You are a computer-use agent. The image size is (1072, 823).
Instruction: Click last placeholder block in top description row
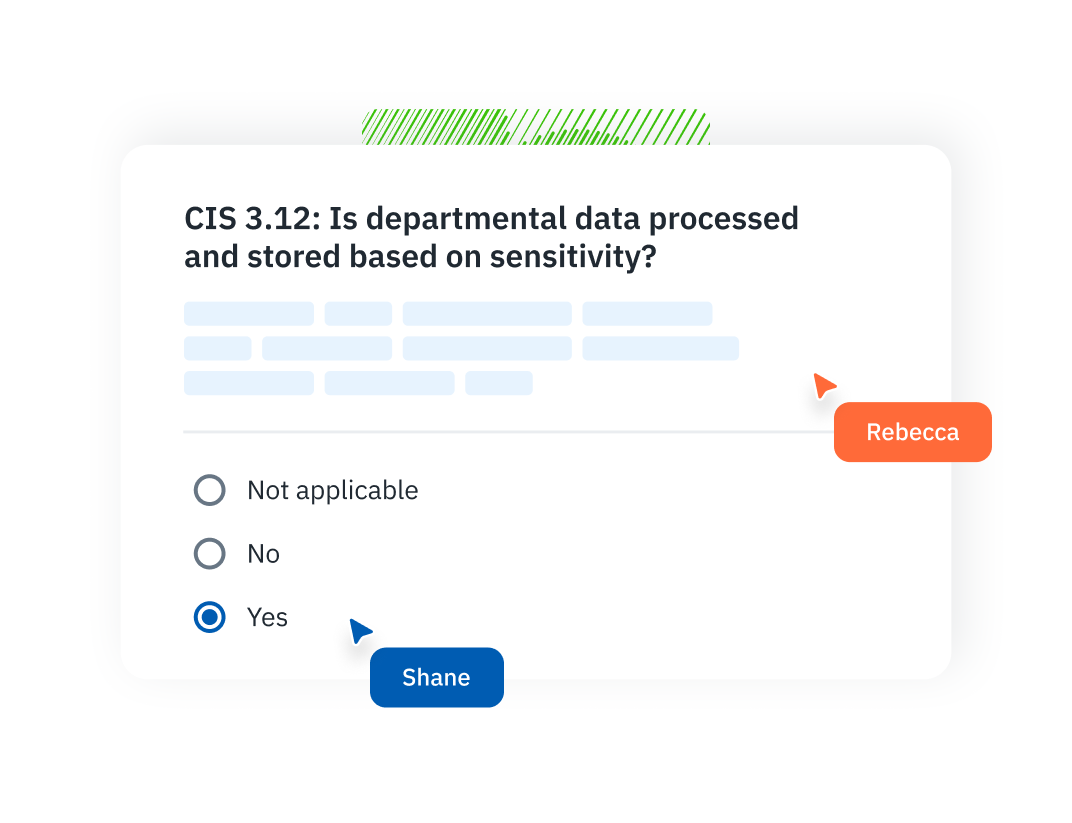click(647, 314)
